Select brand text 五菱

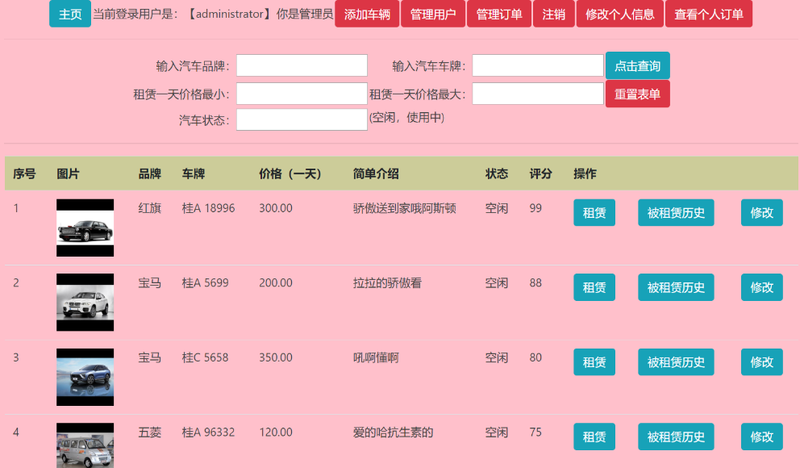coord(149,432)
